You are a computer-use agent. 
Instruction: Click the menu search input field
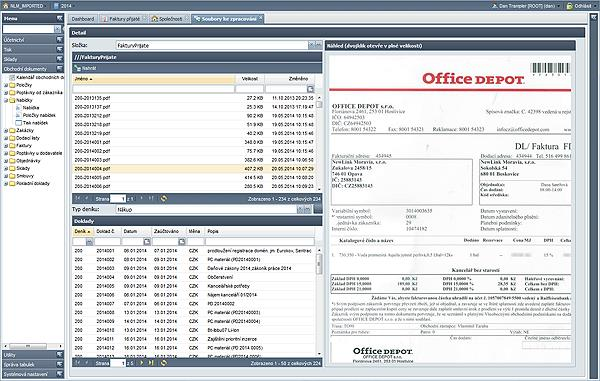(x=28, y=29)
